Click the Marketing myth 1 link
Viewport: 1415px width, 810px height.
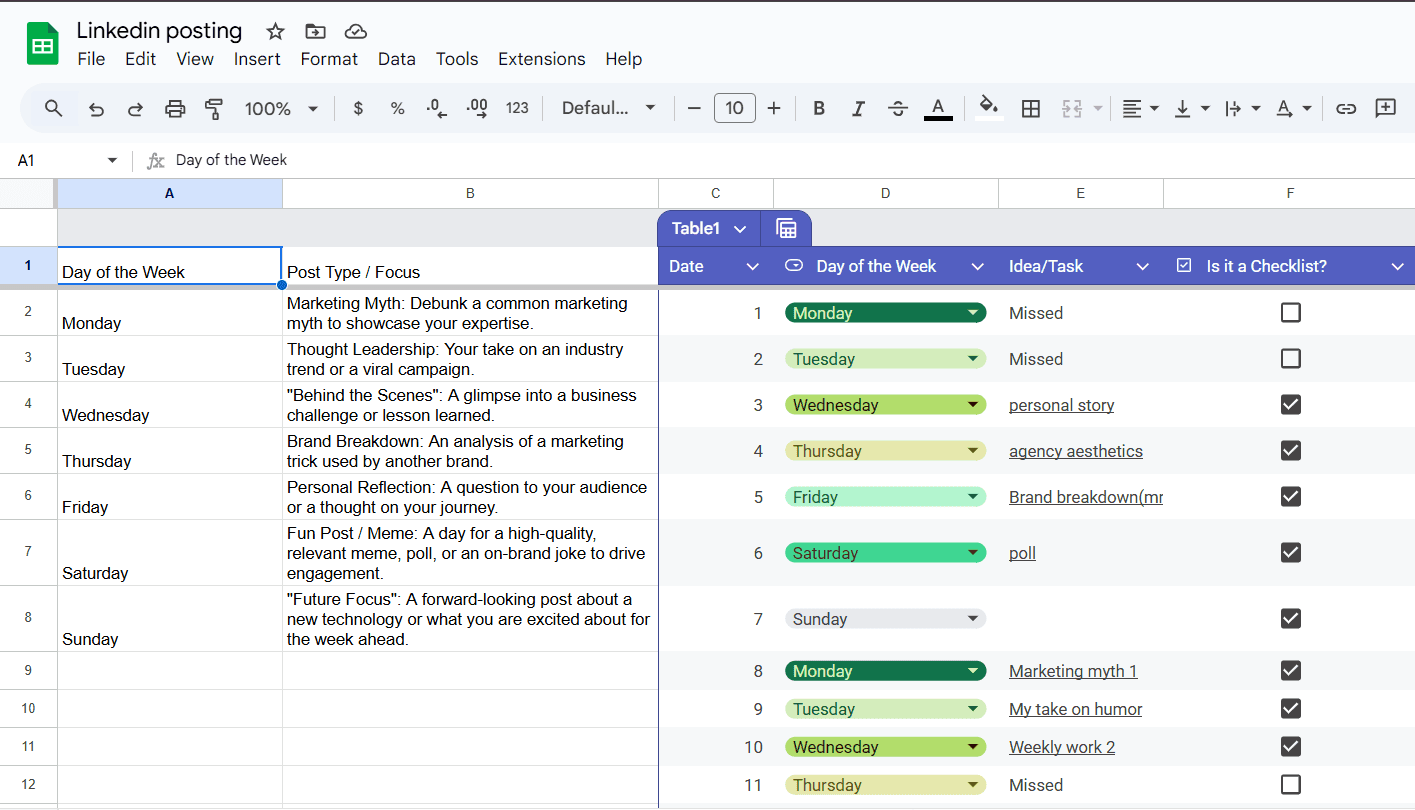coord(1073,671)
